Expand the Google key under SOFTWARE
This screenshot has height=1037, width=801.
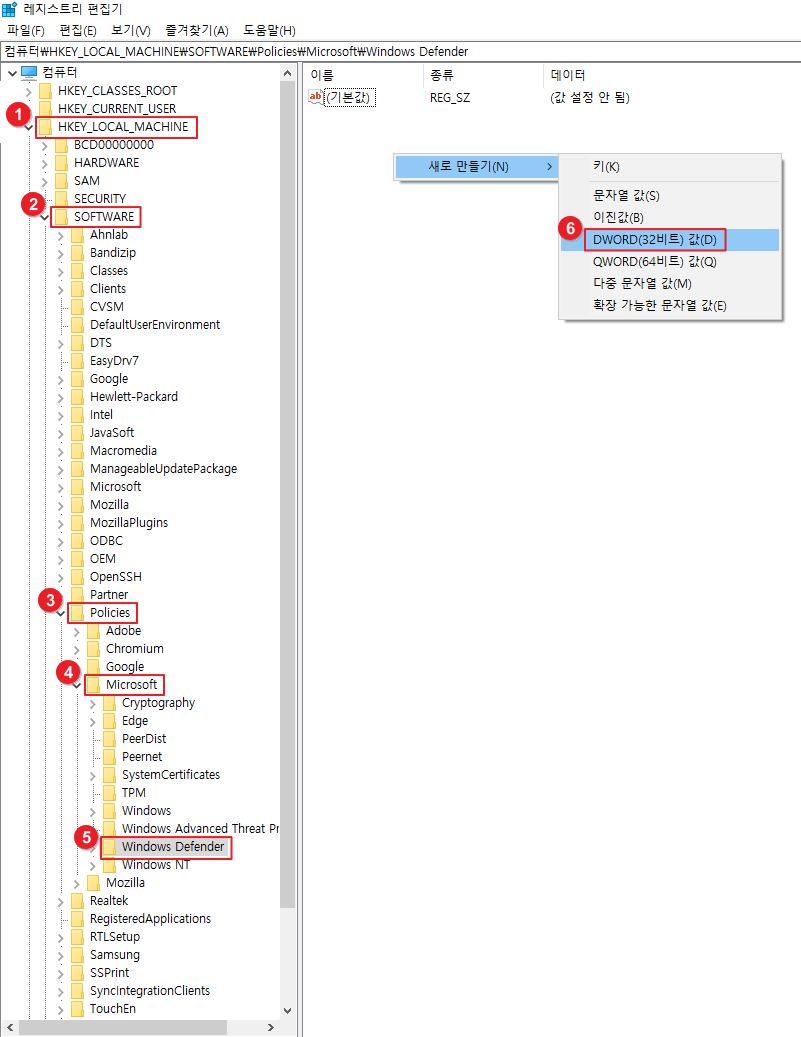point(60,380)
